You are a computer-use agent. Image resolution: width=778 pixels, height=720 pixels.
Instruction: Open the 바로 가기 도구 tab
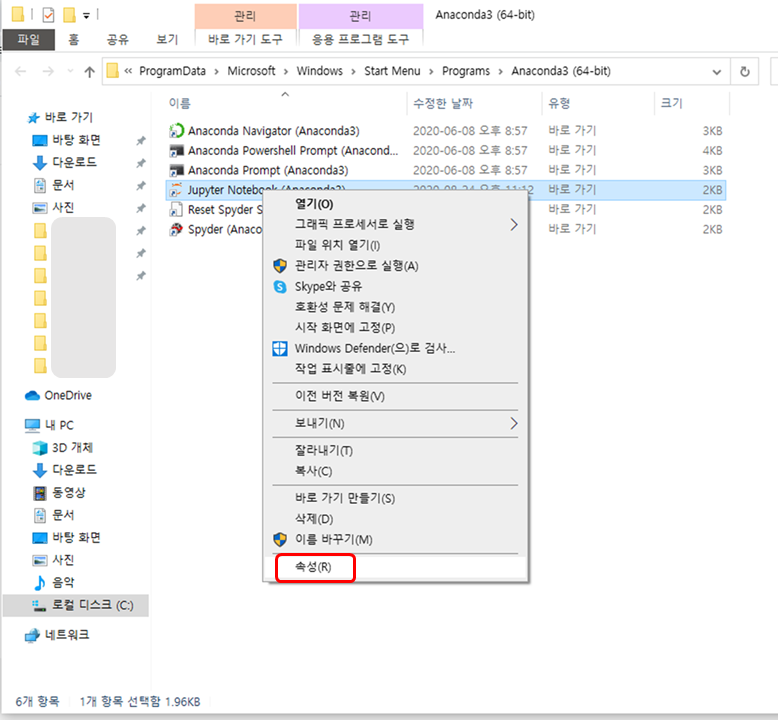click(245, 39)
